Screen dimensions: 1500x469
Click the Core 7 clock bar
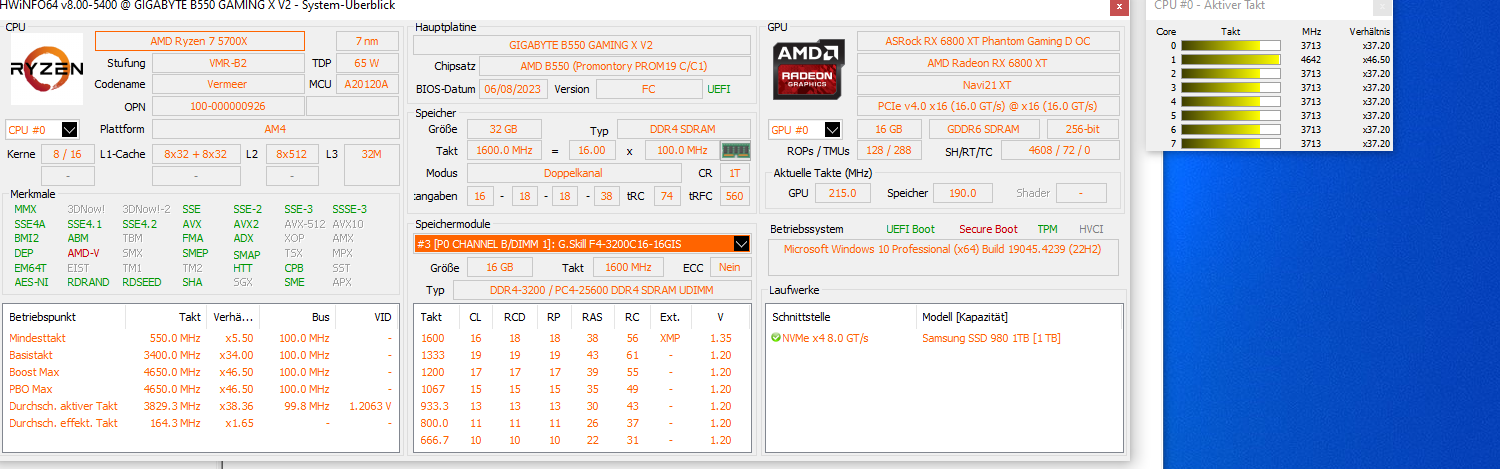click(x=1231, y=144)
